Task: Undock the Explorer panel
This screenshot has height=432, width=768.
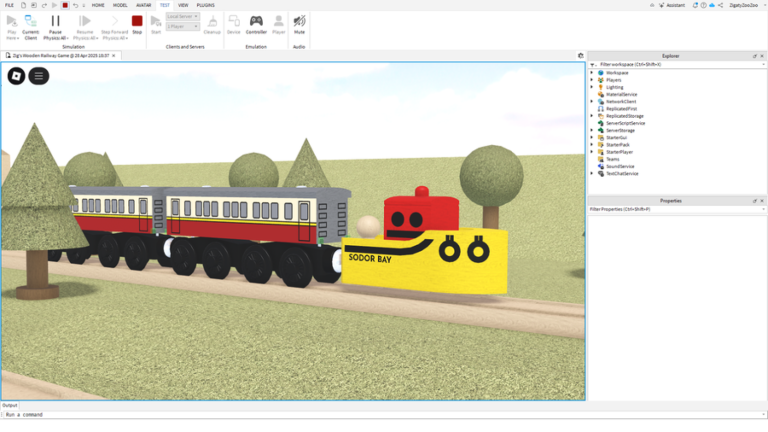Action: pyautogui.click(x=754, y=56)
